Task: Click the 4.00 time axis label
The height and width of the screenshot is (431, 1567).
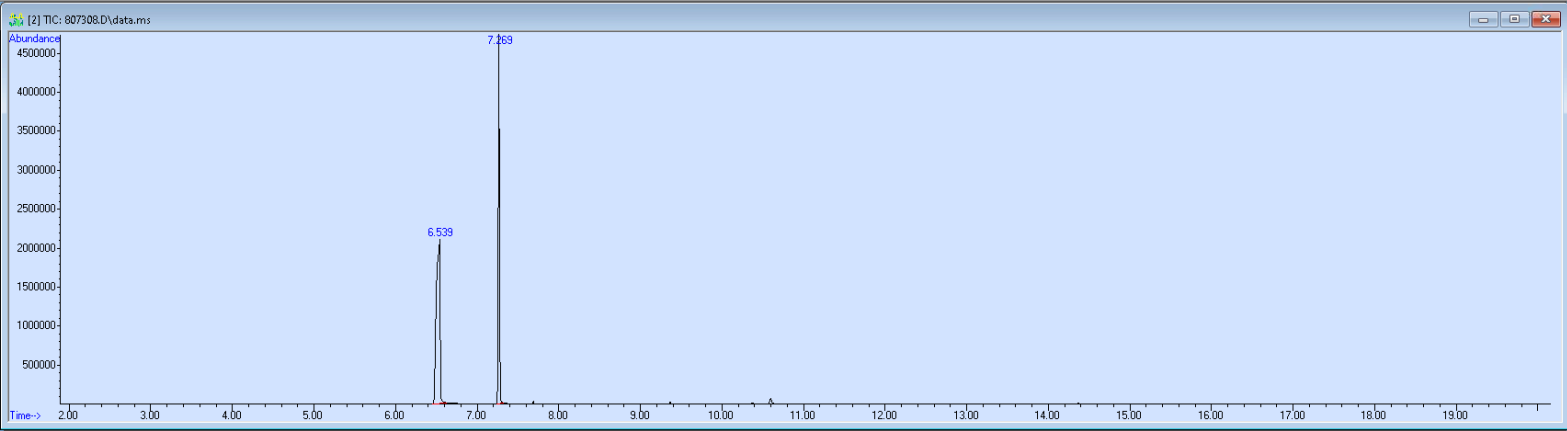Action: [231, 414]
